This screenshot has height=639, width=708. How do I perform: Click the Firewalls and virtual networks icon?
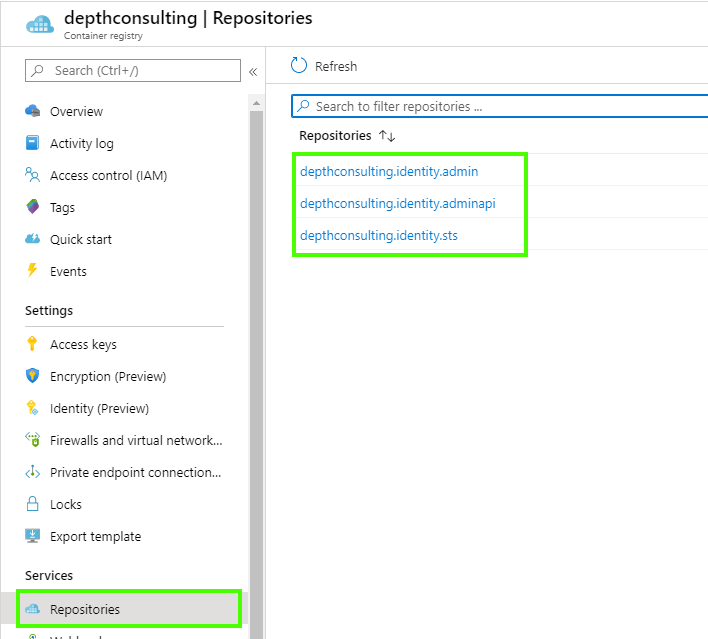click(33, 440)
